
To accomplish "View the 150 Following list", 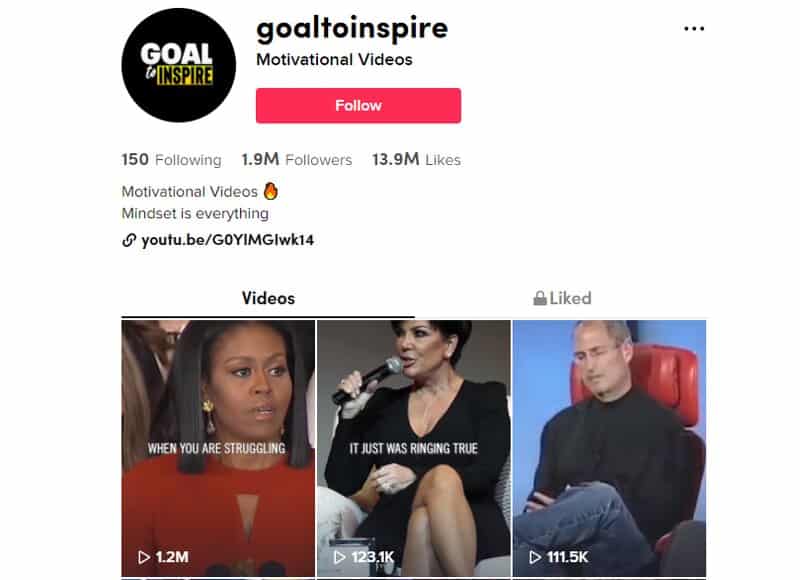I will (171, 160).
